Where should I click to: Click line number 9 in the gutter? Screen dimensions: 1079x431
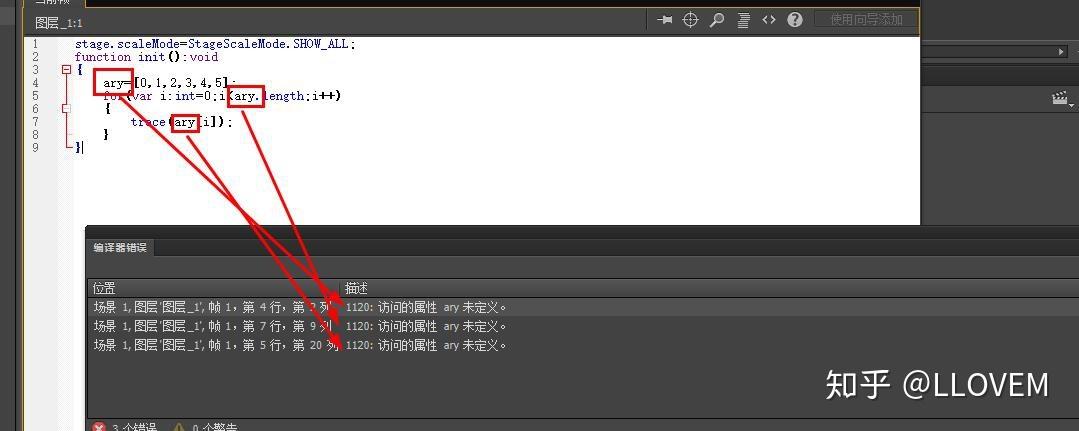pos(35,147)
